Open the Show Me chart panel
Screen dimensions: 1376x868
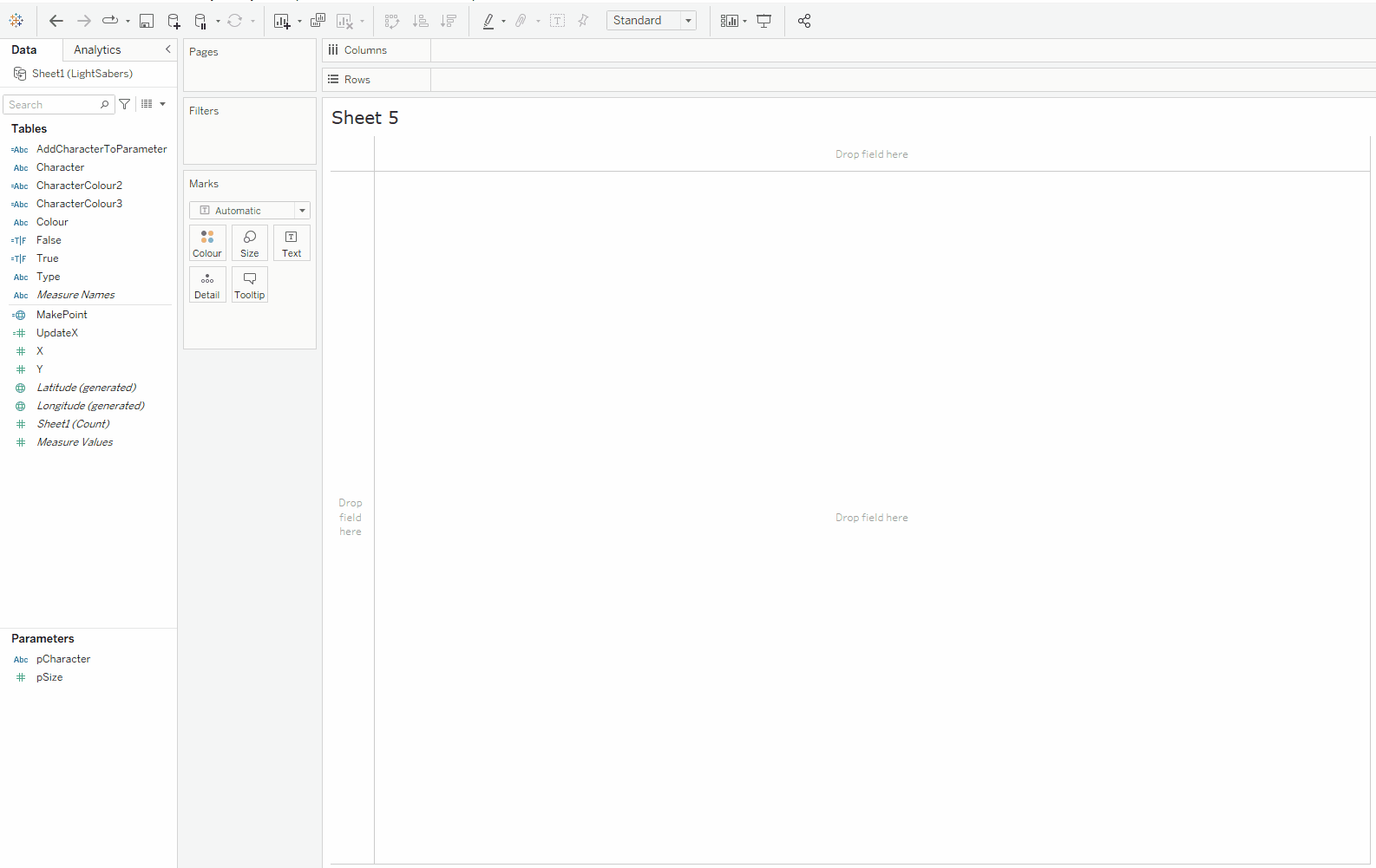pos(730,21)
